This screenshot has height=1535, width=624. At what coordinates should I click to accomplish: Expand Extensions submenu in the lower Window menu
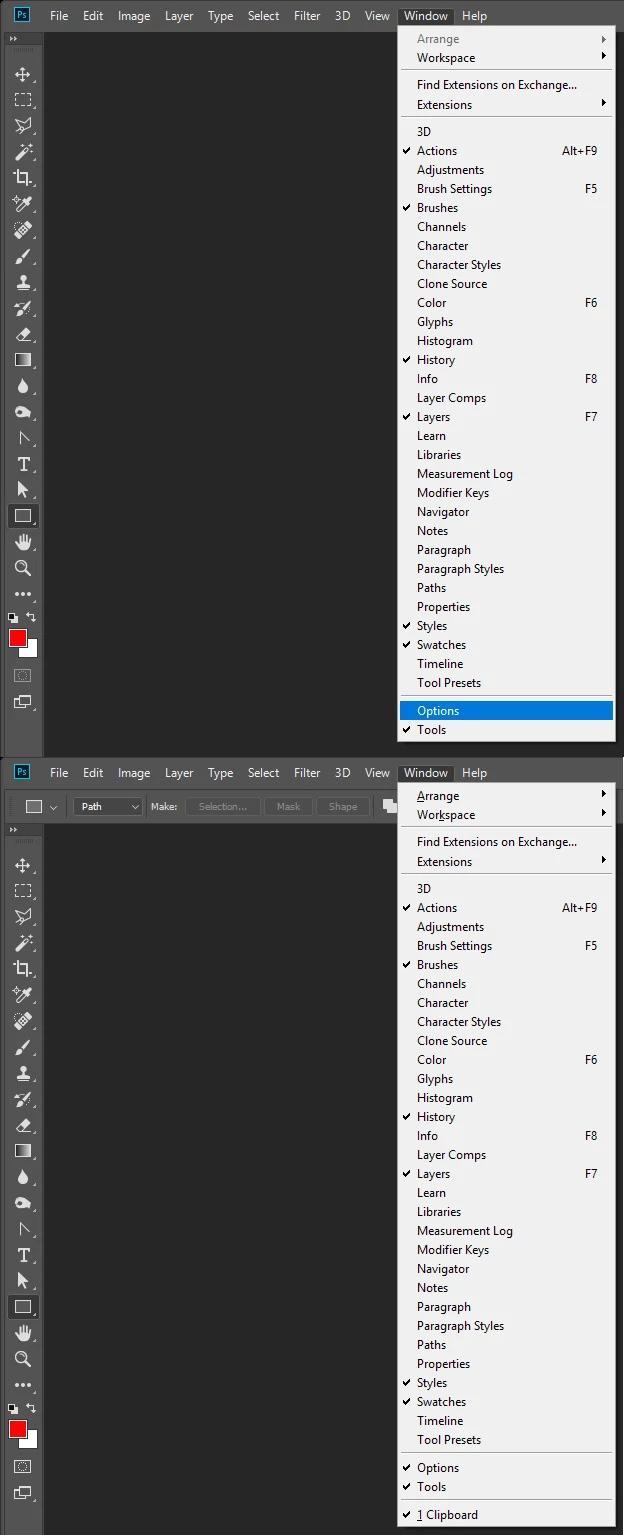click(507, 862)
